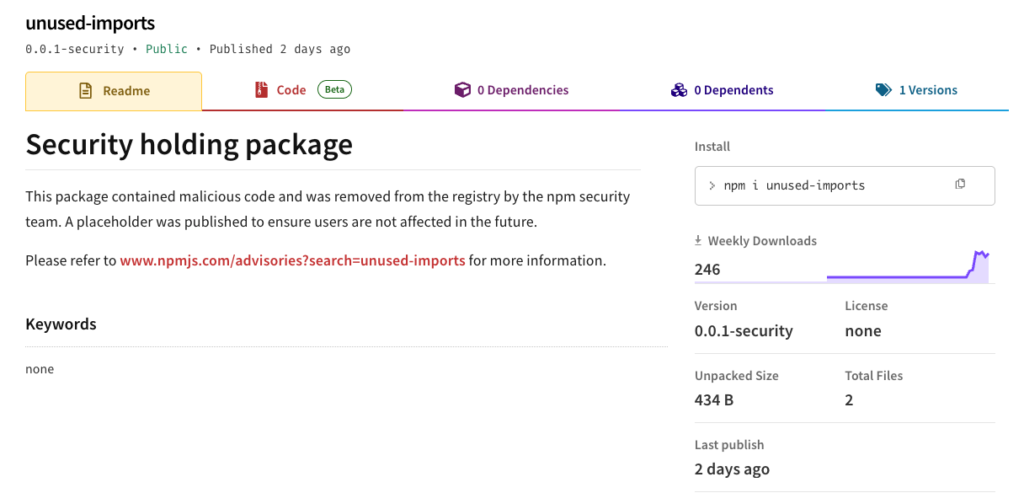Click the 'Security holding package' heading
Screen dimensions: 1024x493
(189, 145)
